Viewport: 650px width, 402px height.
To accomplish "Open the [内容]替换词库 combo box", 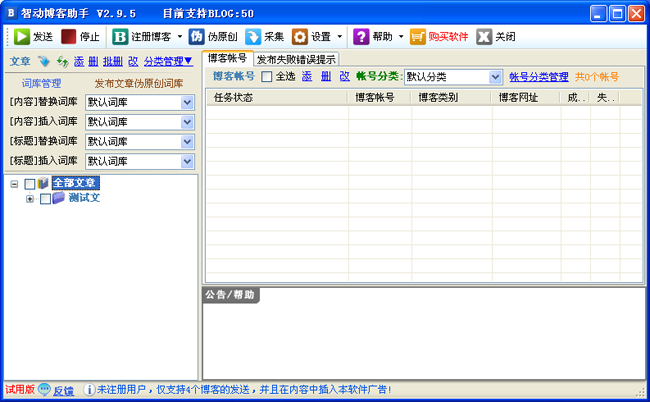I will tap(140, 102).
